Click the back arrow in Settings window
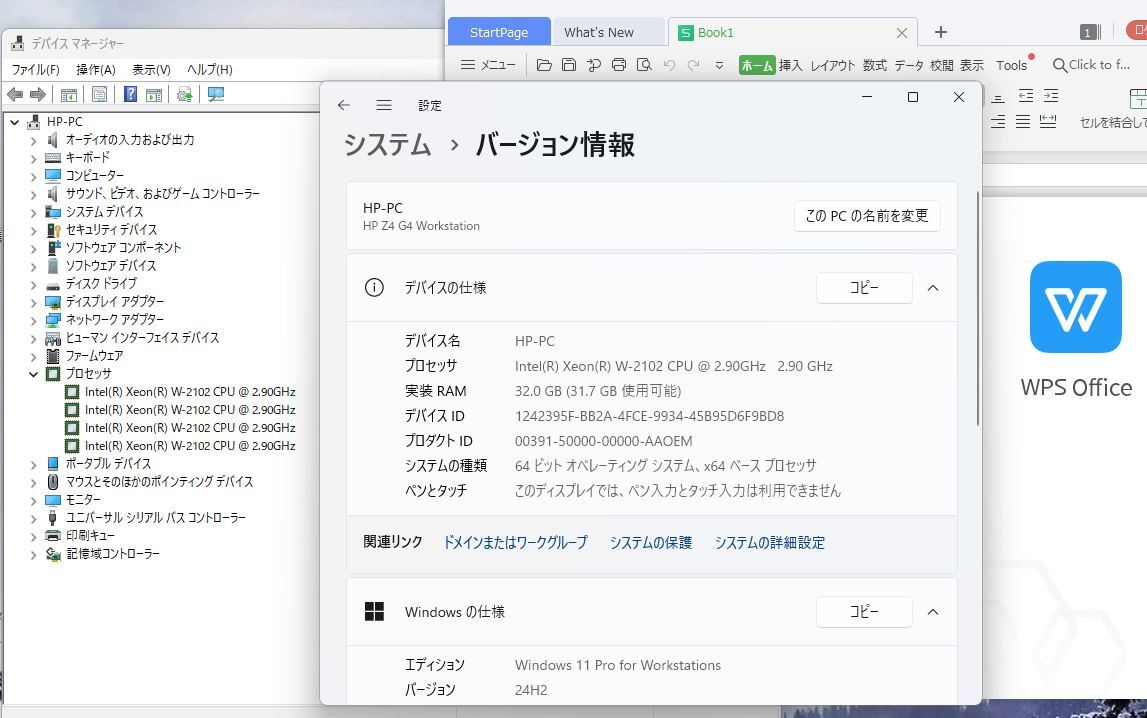Image resolution: width=1147 pixels, height=718 pixels. tap(344, 105)
